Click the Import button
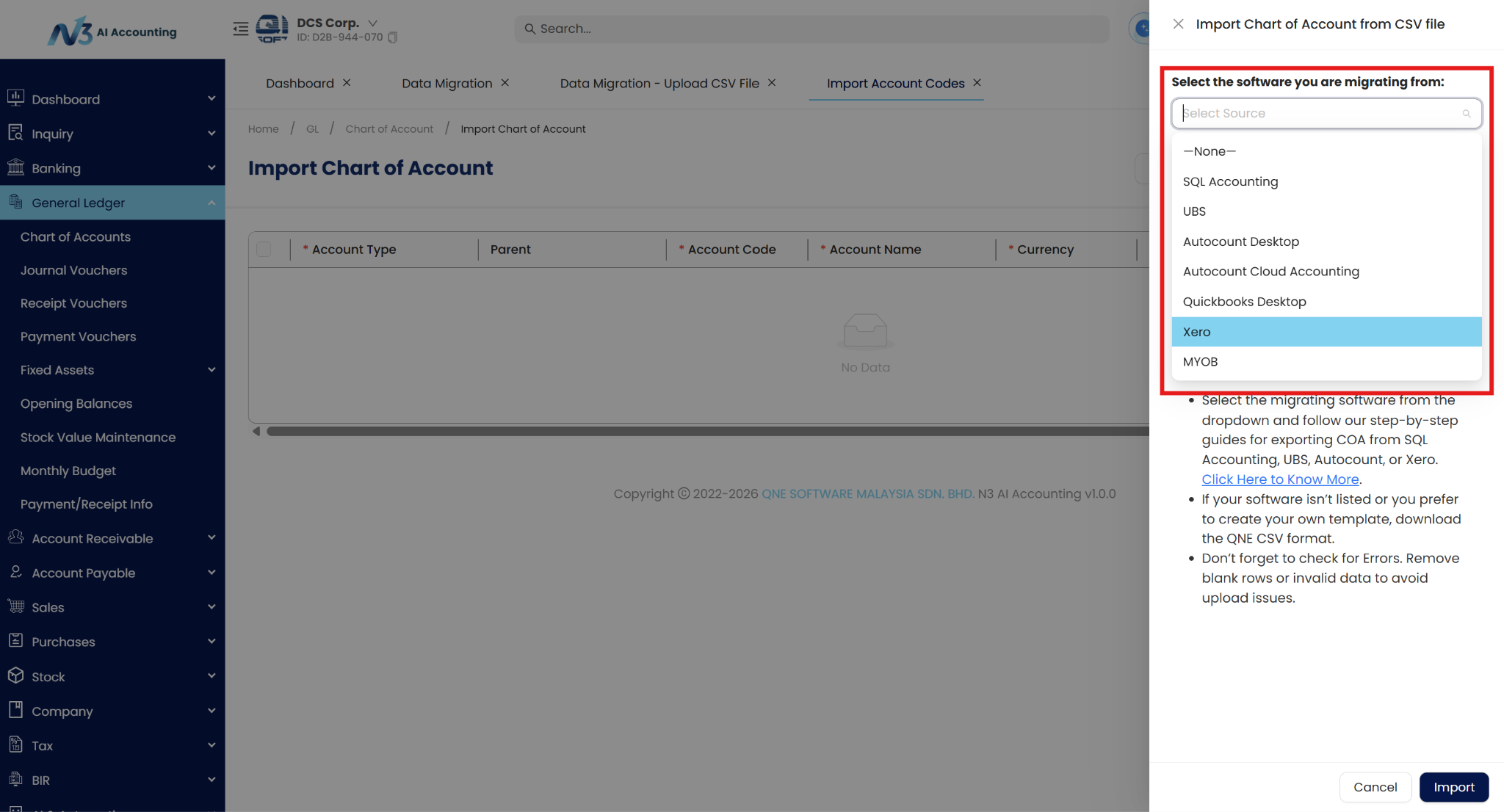The image size is (1504, 812). click(x=1453, y=787)
